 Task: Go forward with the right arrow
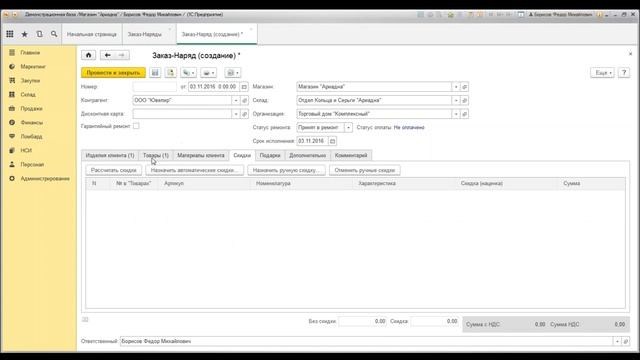click(x=122, y=55)
